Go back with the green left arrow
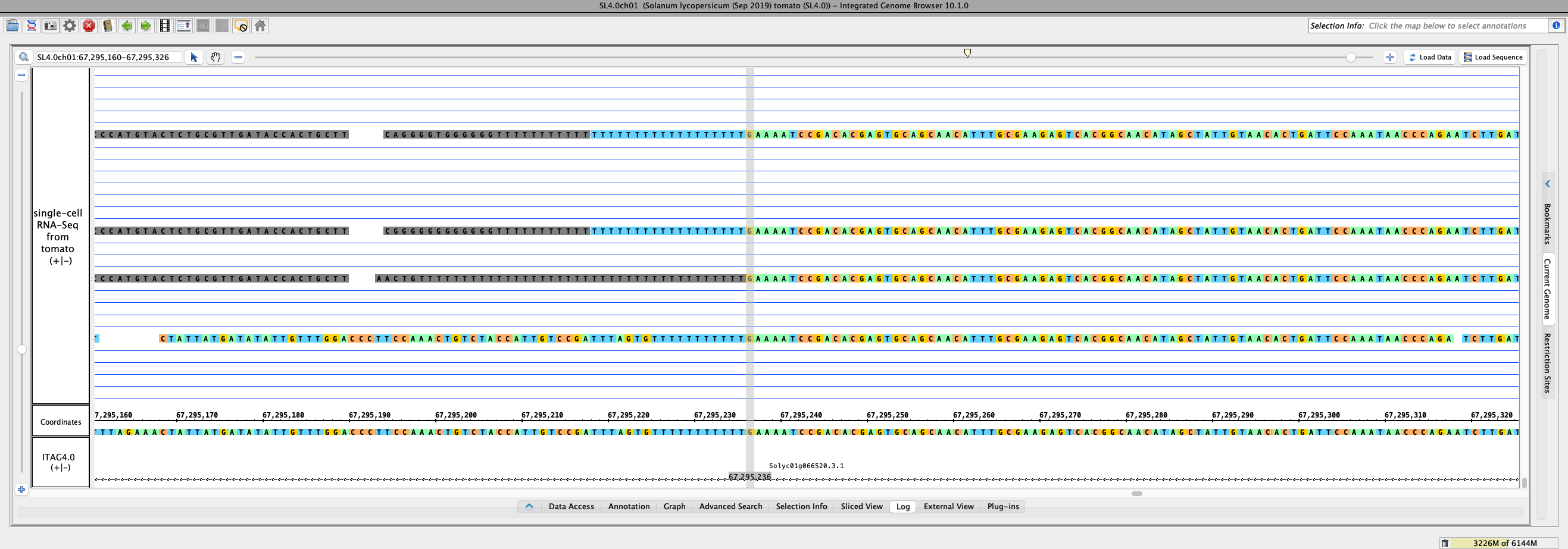The width and height of the screenshot is (1568, 549). point(127,26)
